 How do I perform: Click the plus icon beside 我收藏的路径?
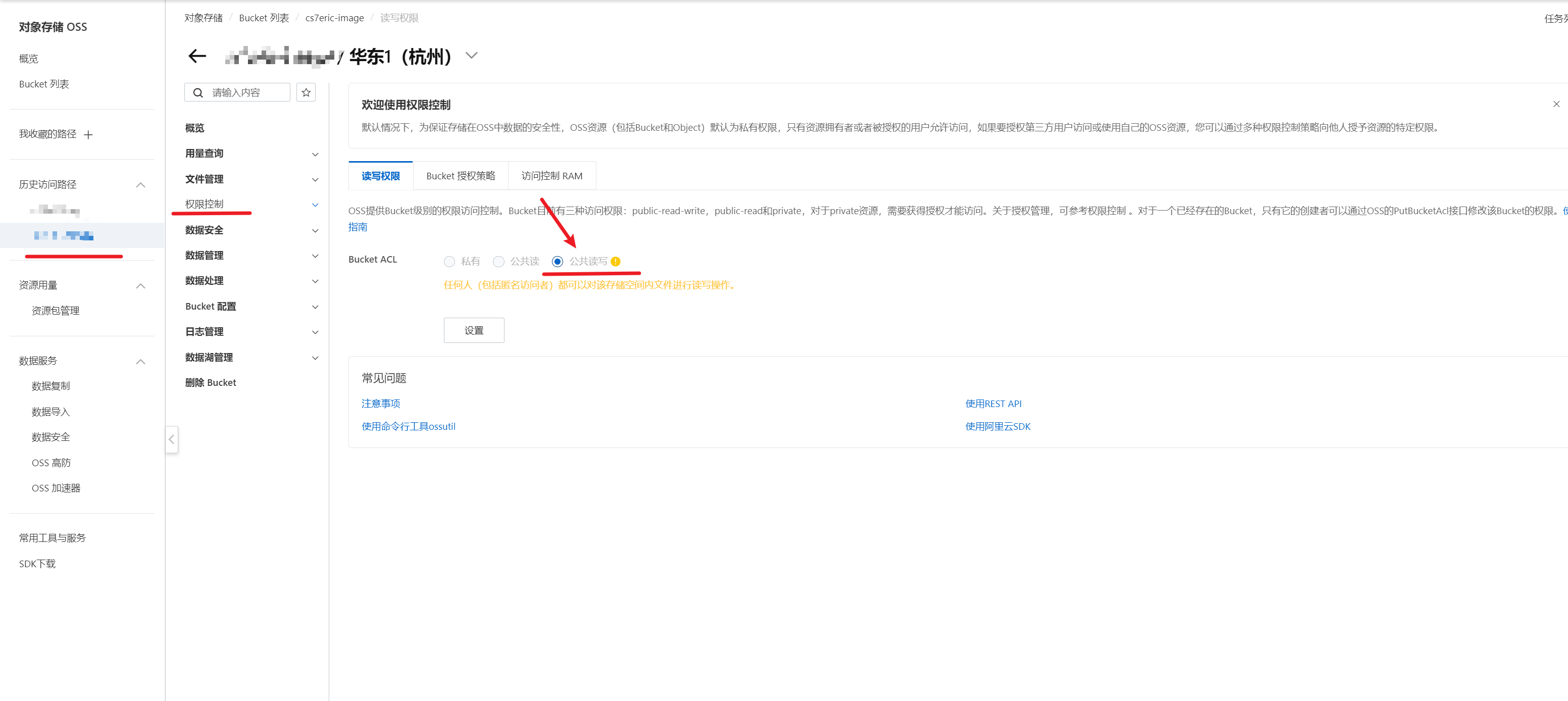point(88,135)
